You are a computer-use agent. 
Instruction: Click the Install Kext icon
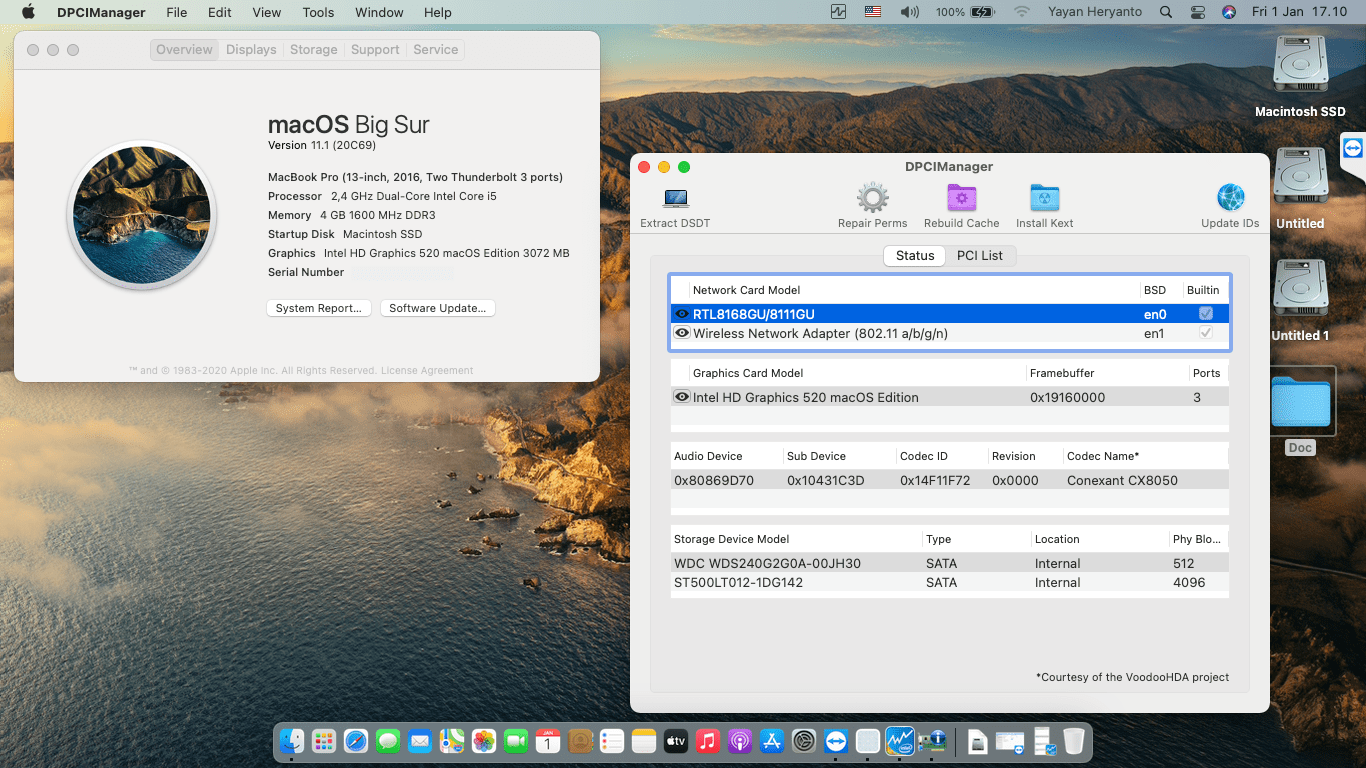click(x=1044, y=198)
